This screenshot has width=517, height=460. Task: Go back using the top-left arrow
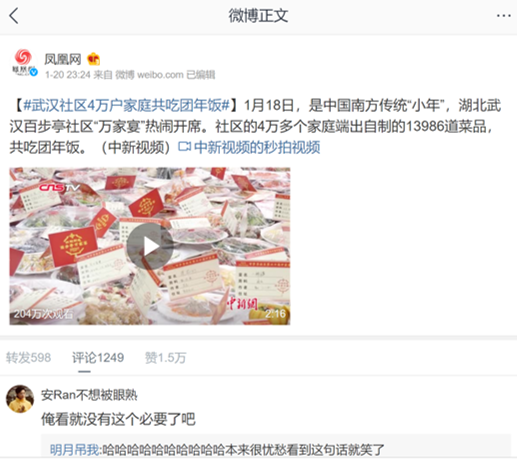click(x=14, y=16)
